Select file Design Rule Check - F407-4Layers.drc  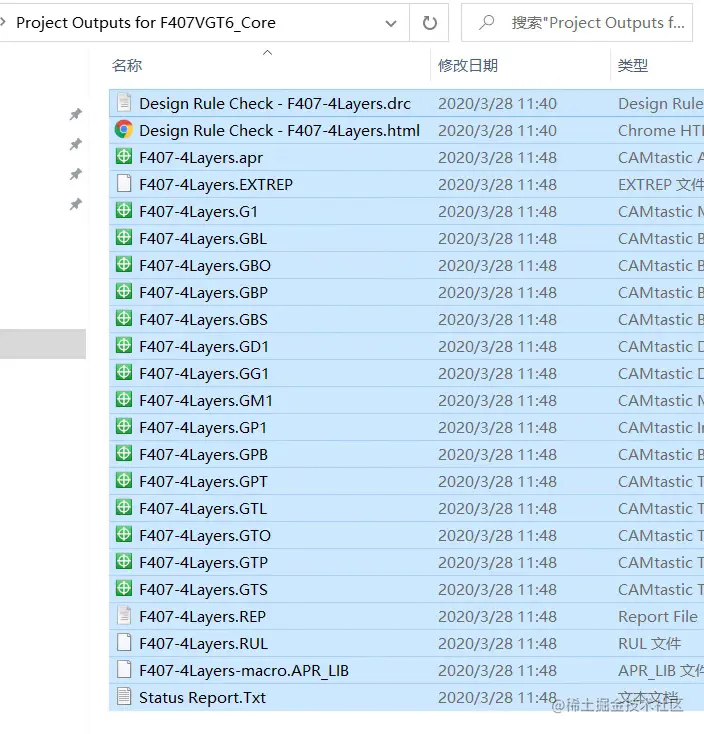[275, 103]
